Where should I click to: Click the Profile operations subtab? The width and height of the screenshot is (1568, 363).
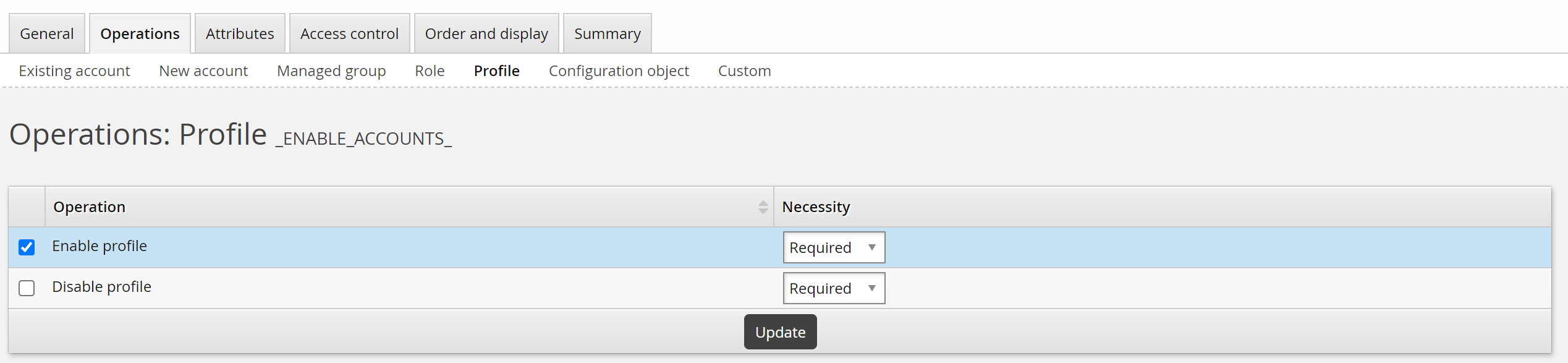tap(496, 71)
